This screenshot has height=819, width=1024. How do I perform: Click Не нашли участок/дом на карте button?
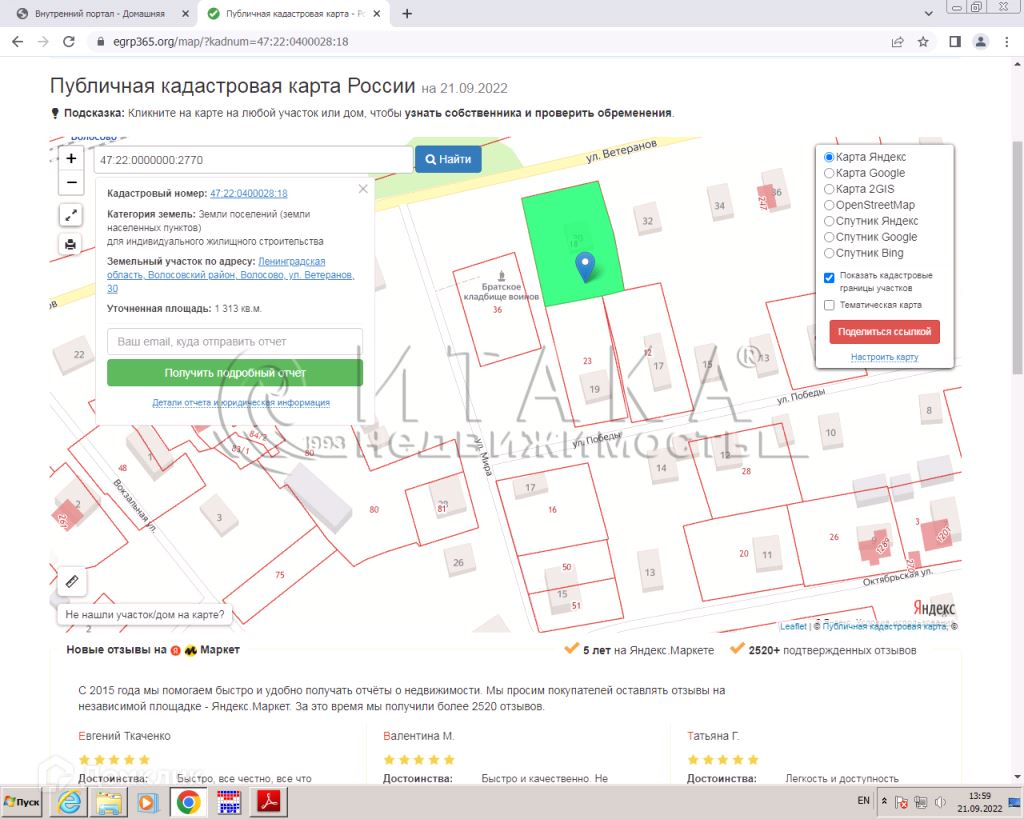tap(144, 615)
